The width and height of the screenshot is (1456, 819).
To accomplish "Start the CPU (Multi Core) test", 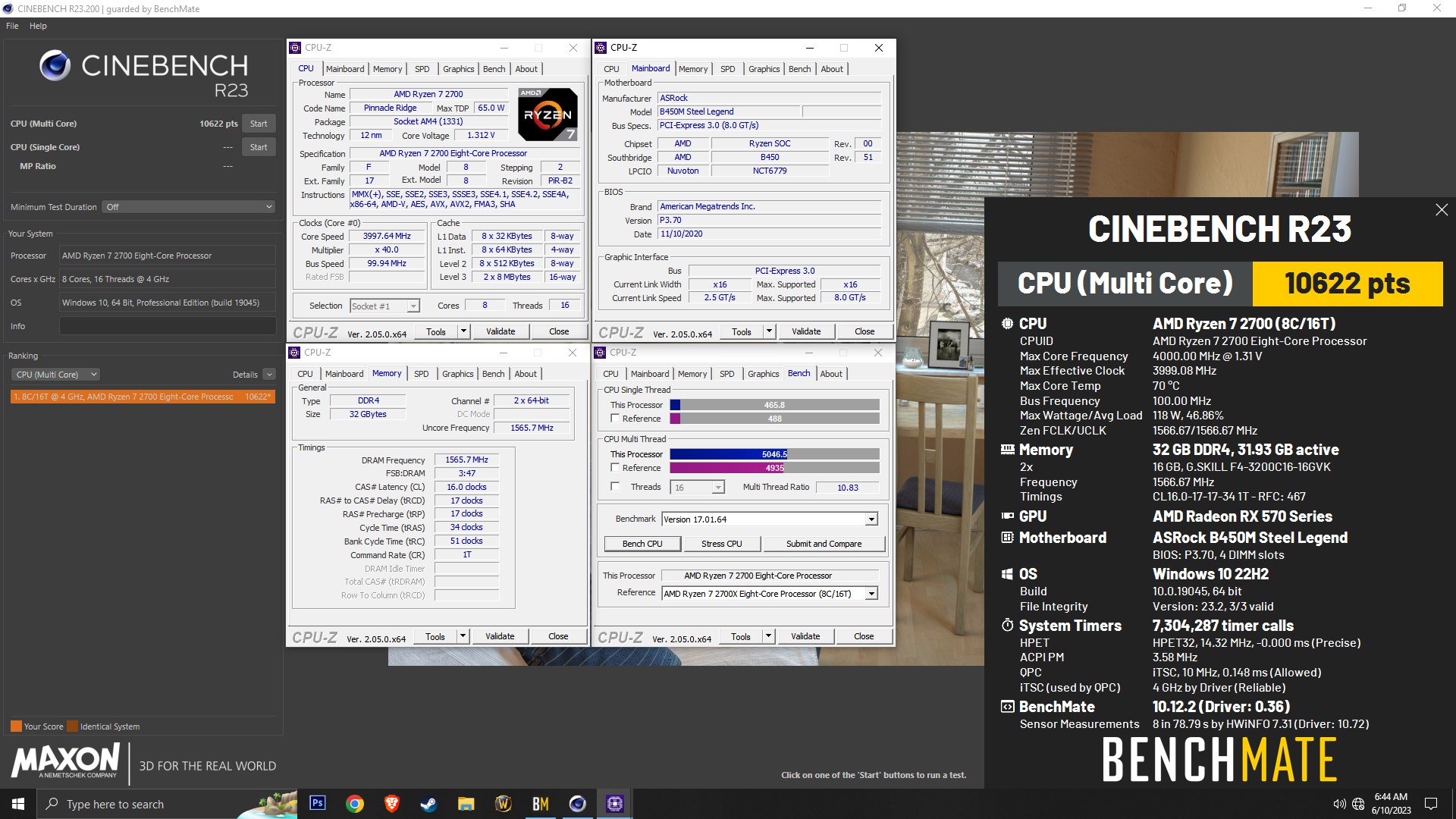I will click(x=259, y=124).
